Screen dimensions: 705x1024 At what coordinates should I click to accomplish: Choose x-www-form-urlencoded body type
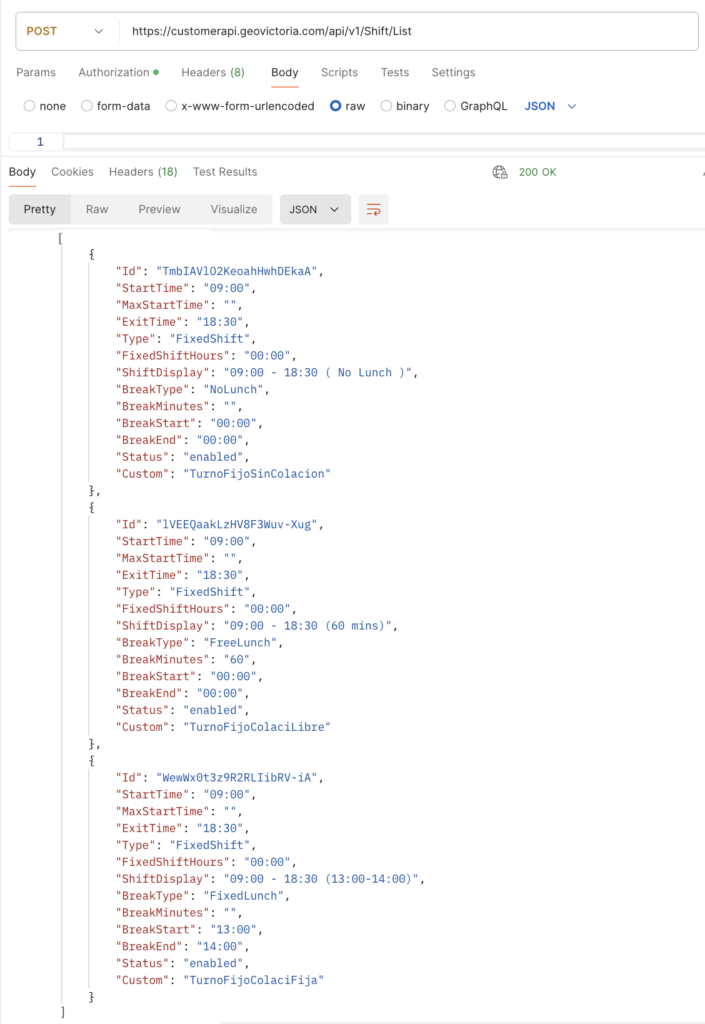point(172,106)
